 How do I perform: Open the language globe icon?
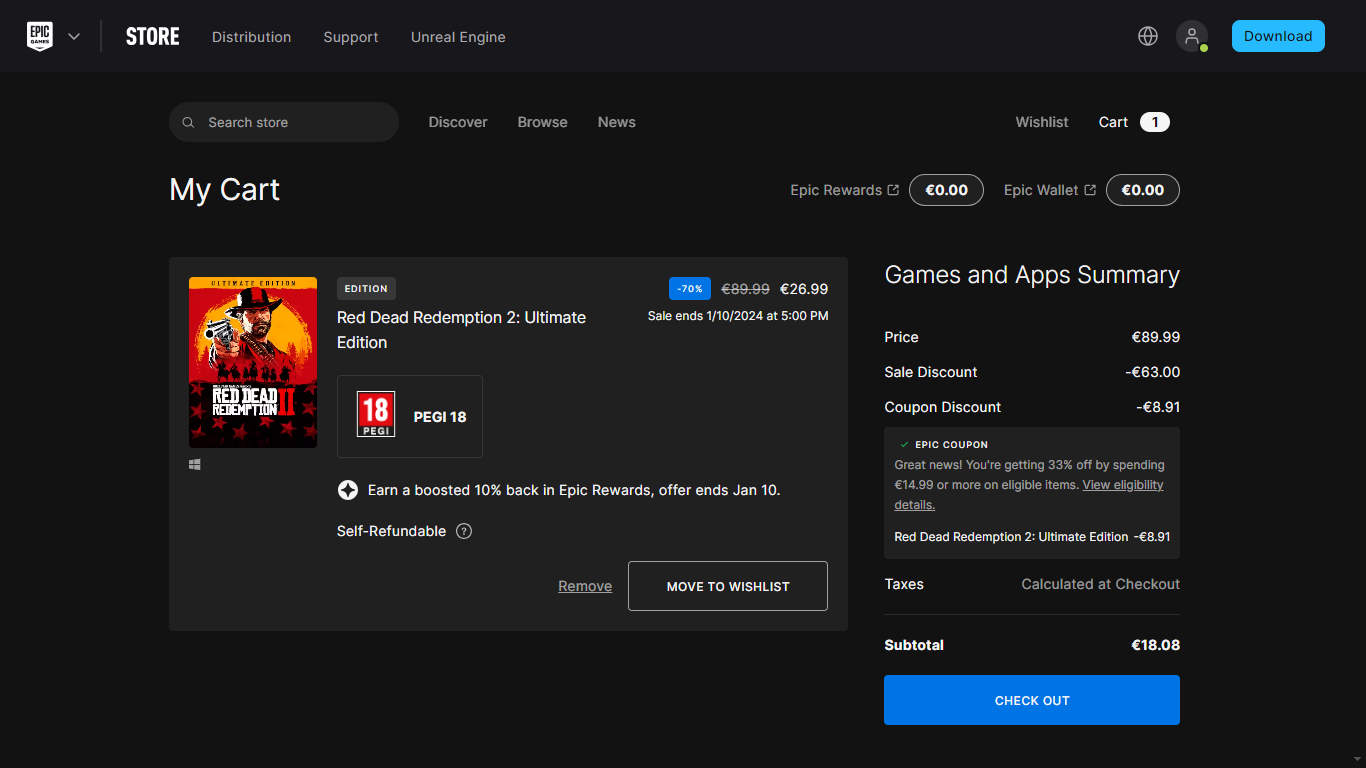click(1148, 36)
